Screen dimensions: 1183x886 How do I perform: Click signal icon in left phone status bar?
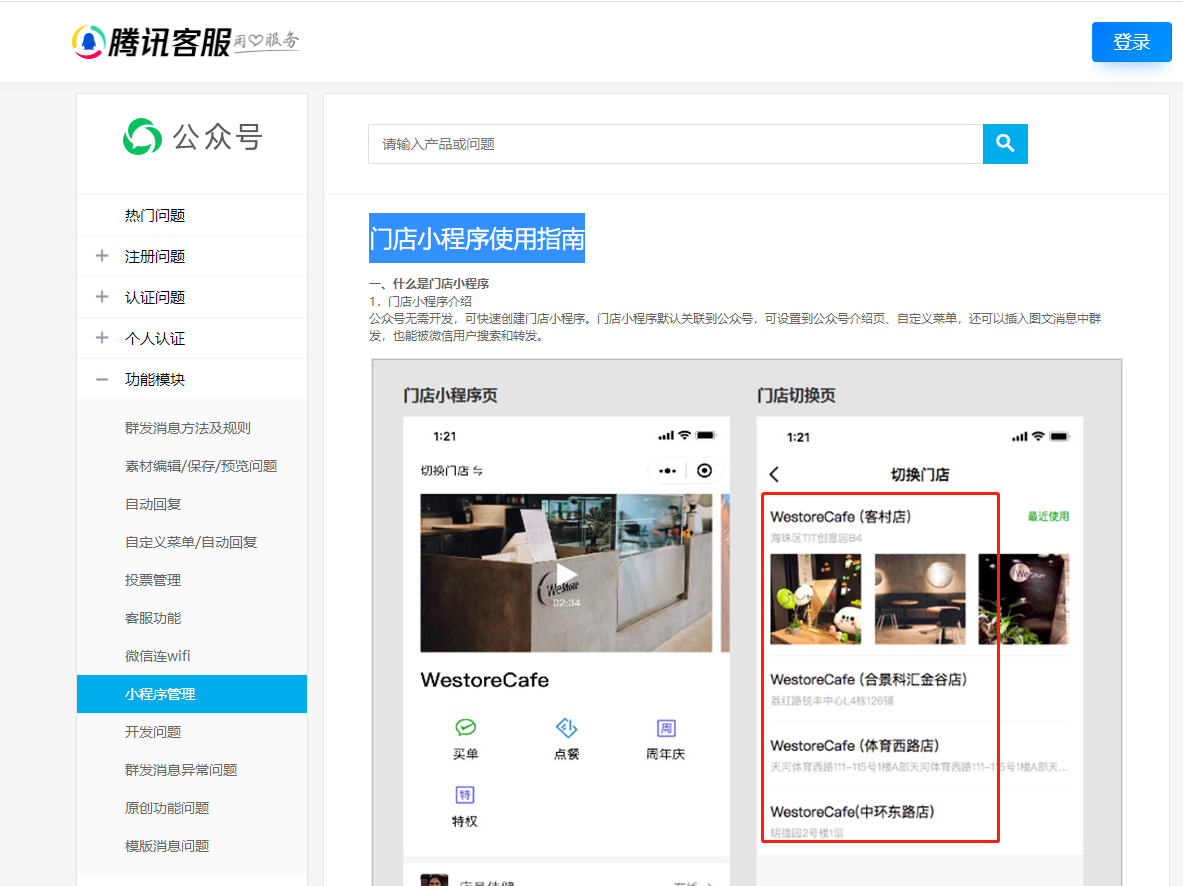(x=665, y=435)
